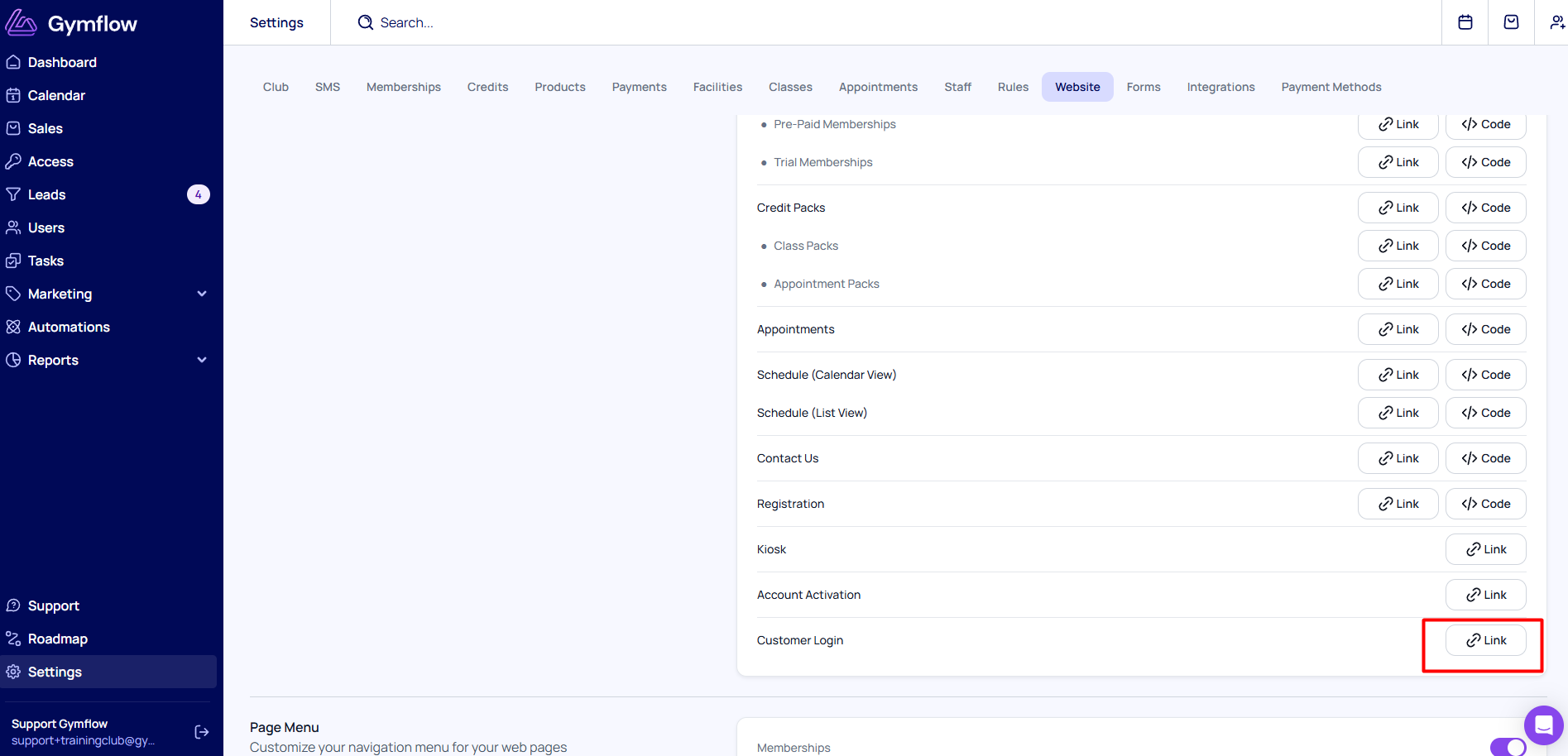Image resolution: width=1568 pixels, height=756 pixels.
Task: Get Code for Trial Memberships
Action: 1486,162
